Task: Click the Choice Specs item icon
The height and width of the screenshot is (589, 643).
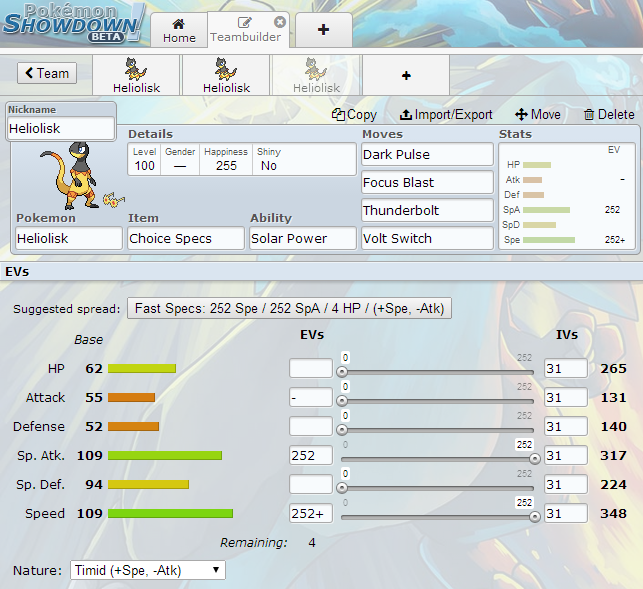Action: click(x=113, y=200)
